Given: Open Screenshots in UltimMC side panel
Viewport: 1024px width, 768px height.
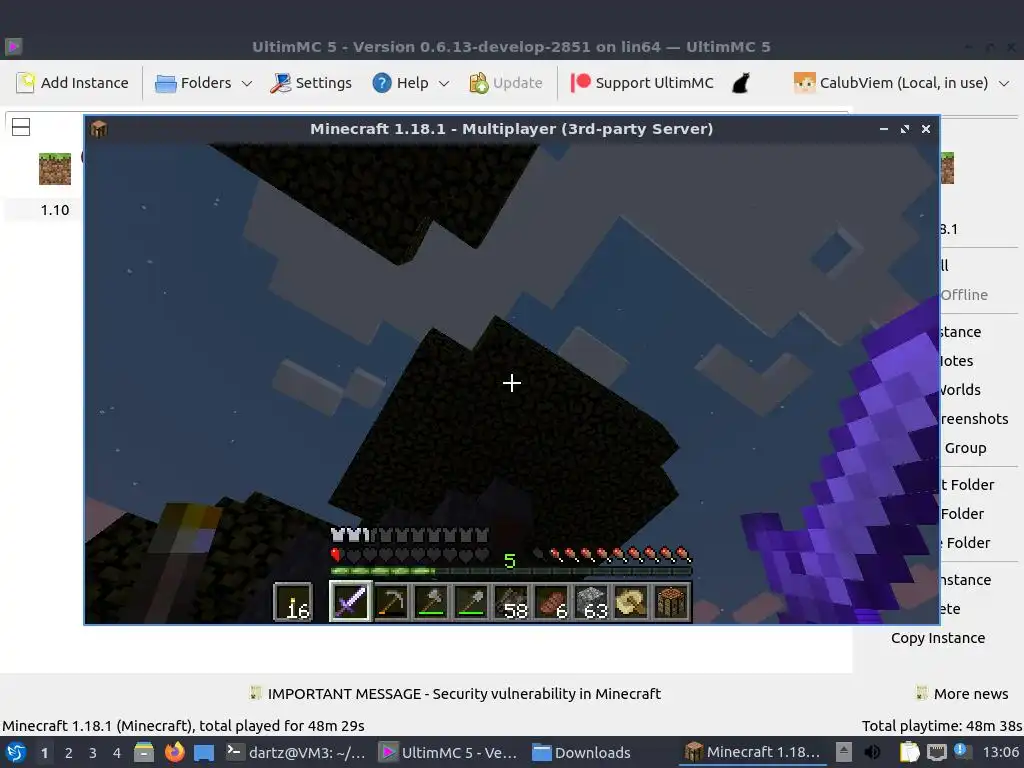Looking at the screenshot, I should 974,419.
